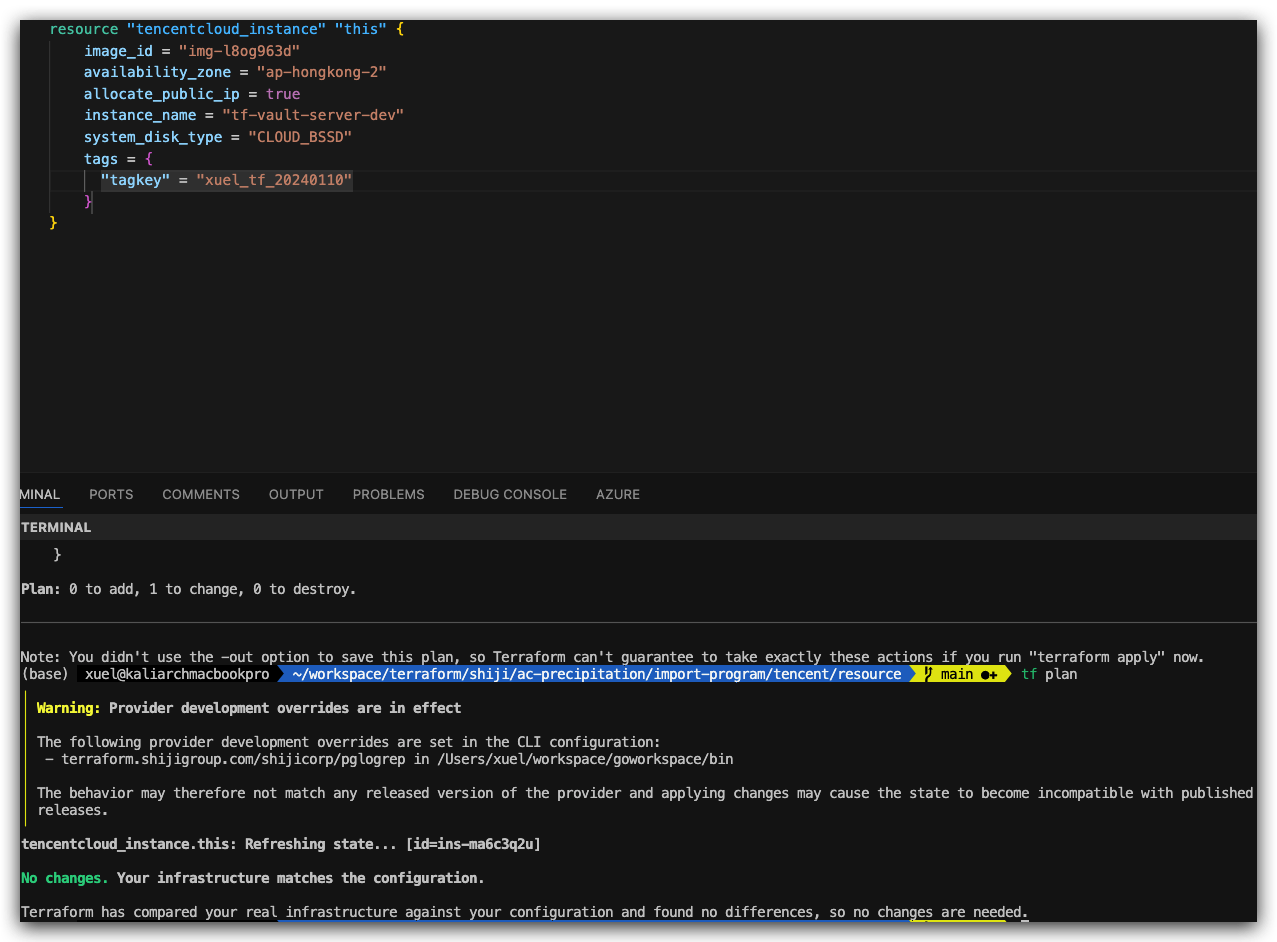This screenshot has width=1277, height=942.
Task: Select the AZURE panel tab
Action: 618,494
